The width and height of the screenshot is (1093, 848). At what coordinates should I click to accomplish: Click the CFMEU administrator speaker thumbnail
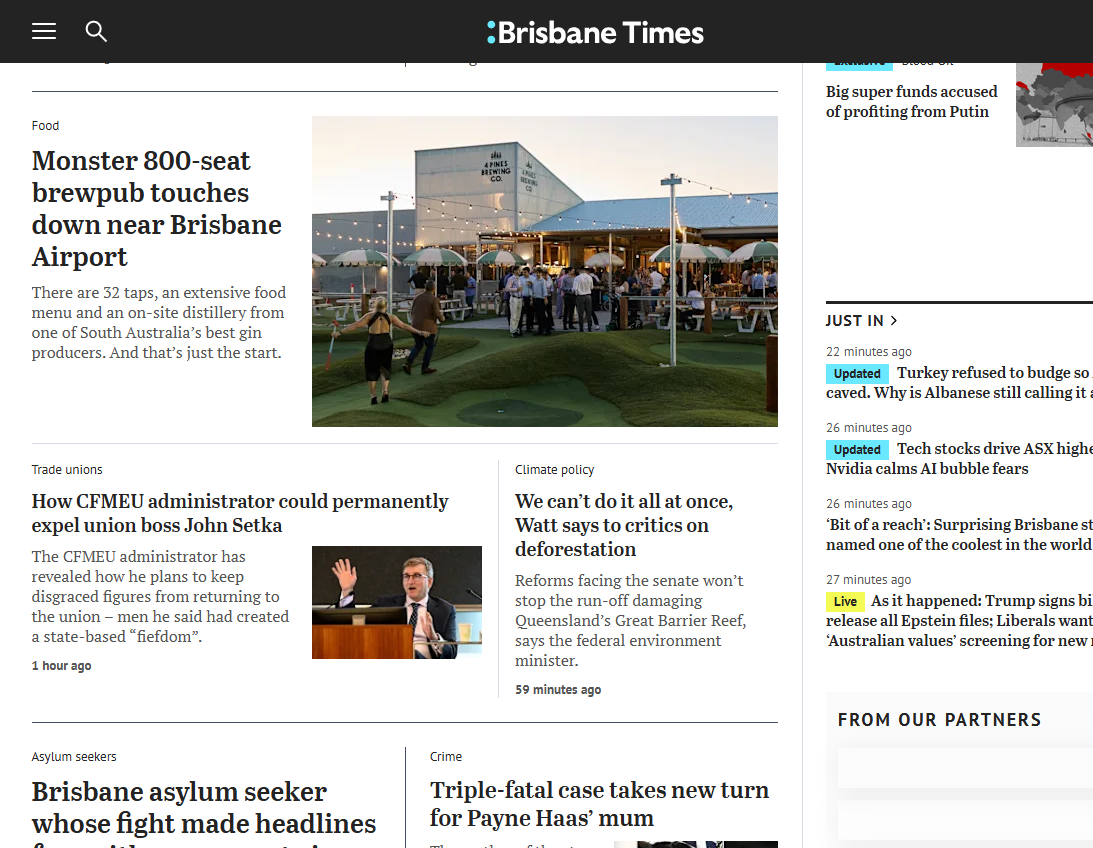tap(396, 602)
